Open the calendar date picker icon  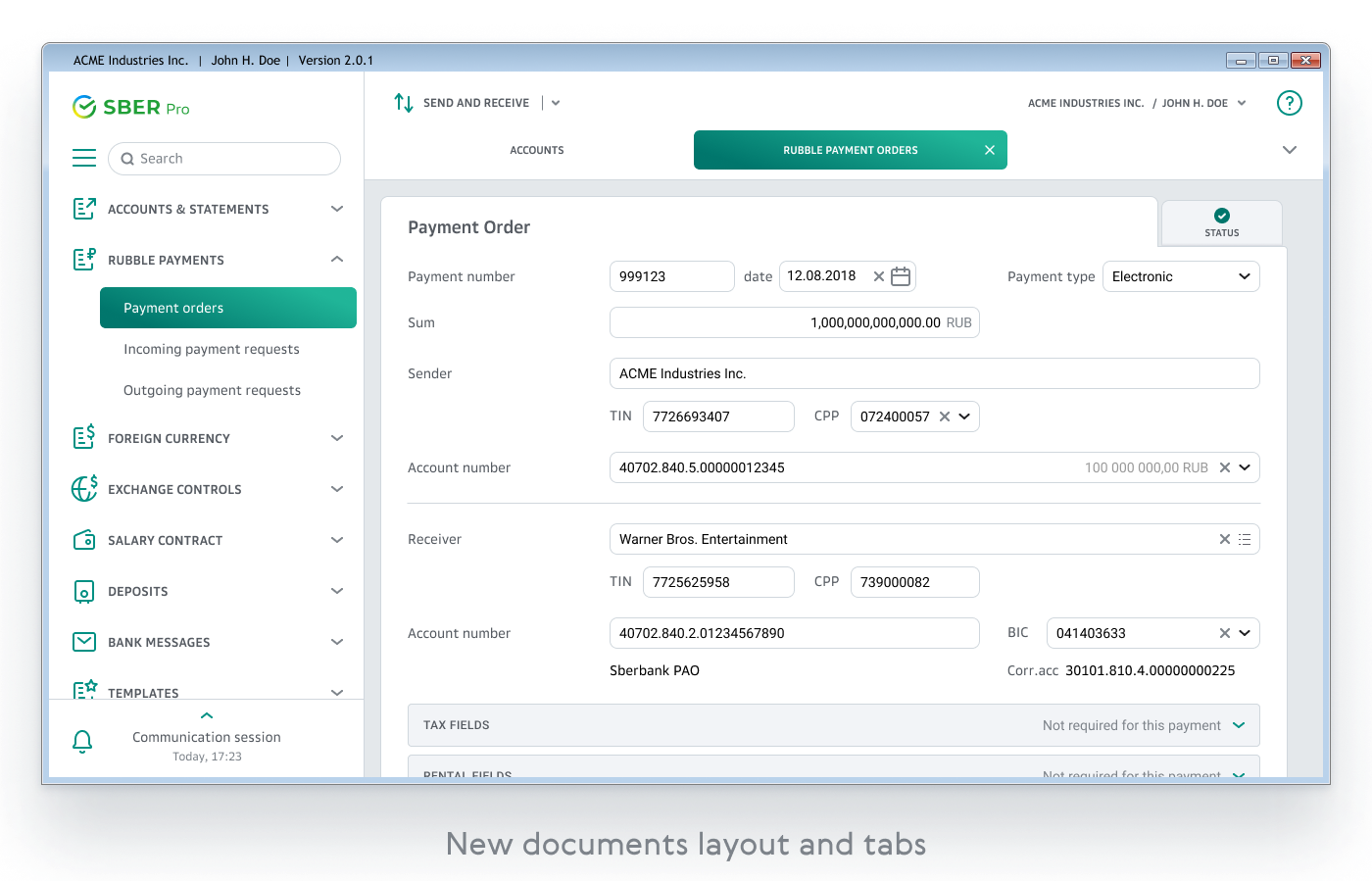[901, 276]
